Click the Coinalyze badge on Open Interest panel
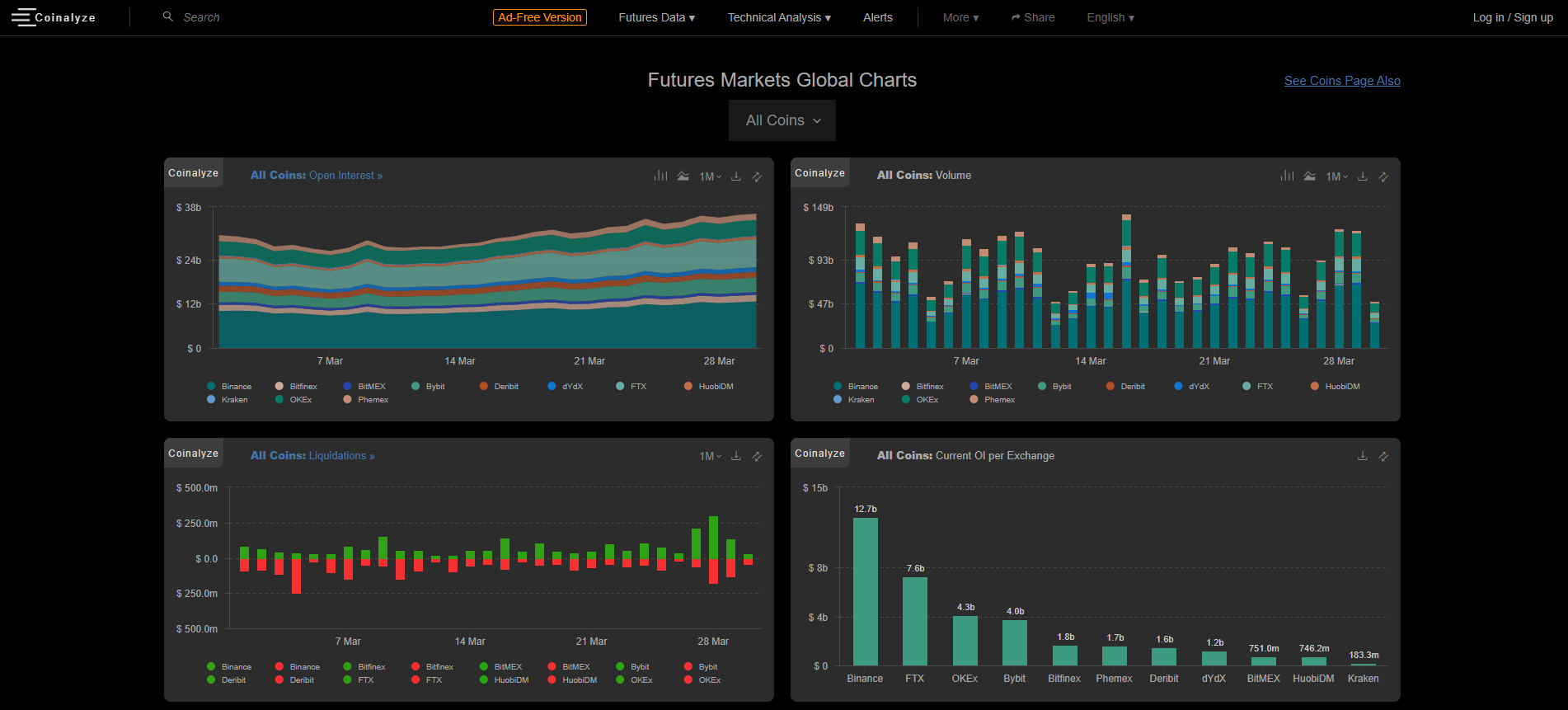This screenshot has width=1568, height=710. point(194,173)
